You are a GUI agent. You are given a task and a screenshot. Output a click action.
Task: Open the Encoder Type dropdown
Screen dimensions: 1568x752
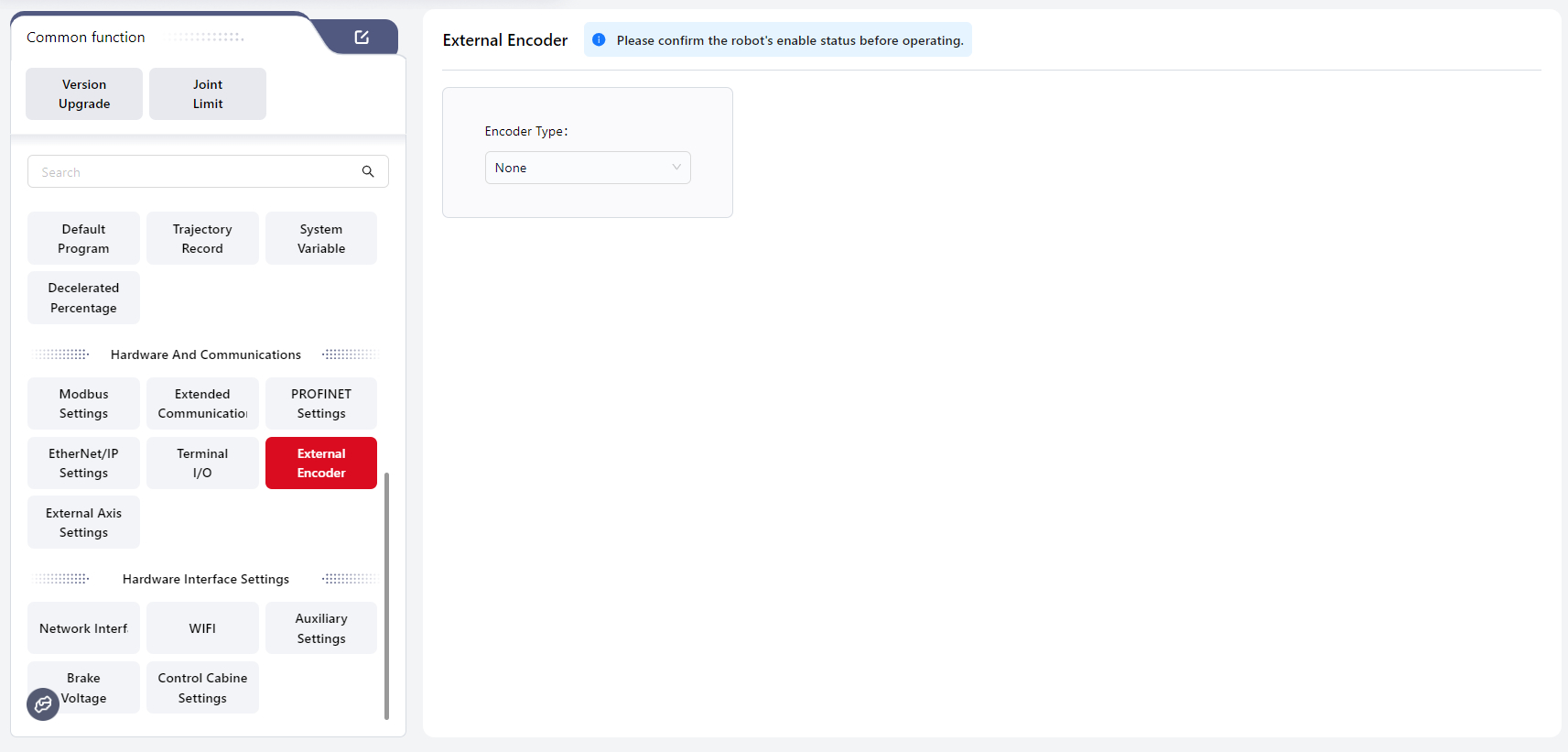[x=587, y=168]
